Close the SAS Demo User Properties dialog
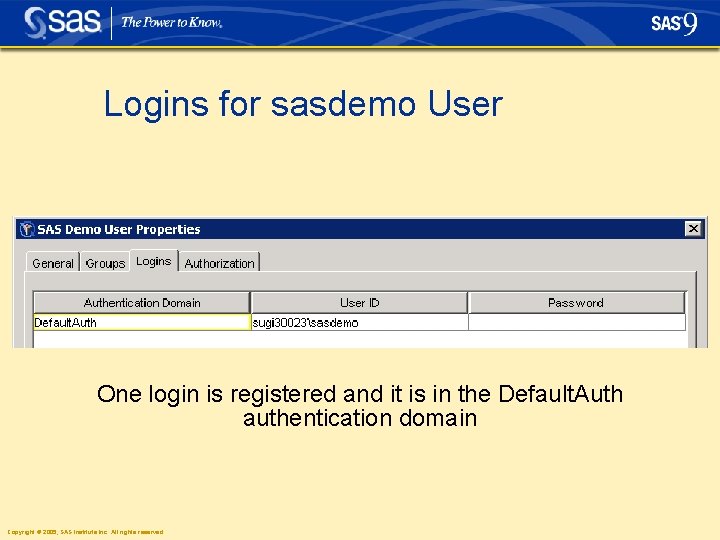This screenshot has width=720, height=540. (693, 228)
